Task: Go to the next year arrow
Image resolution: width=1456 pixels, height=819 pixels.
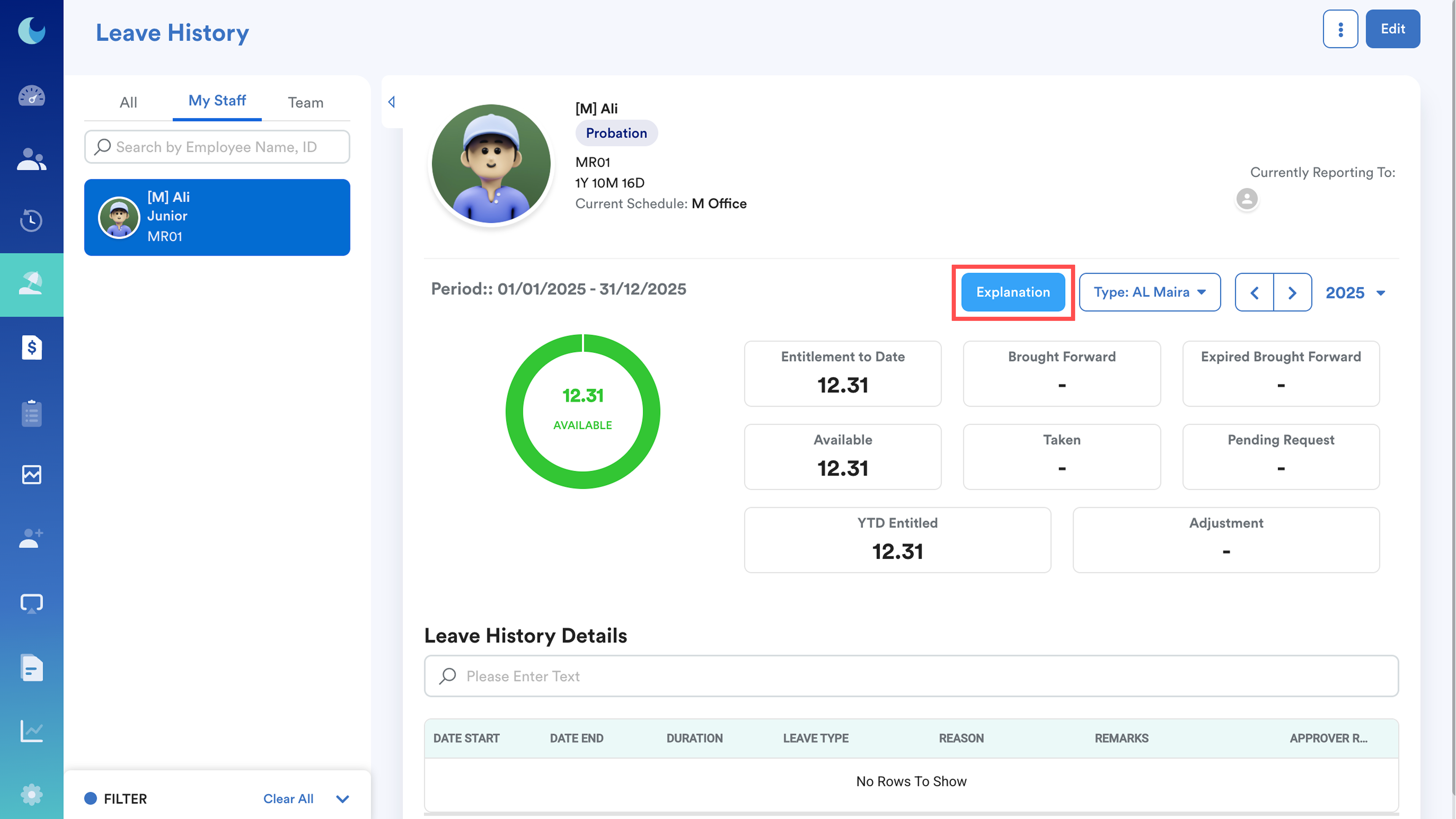Action: coord(1292,293)
